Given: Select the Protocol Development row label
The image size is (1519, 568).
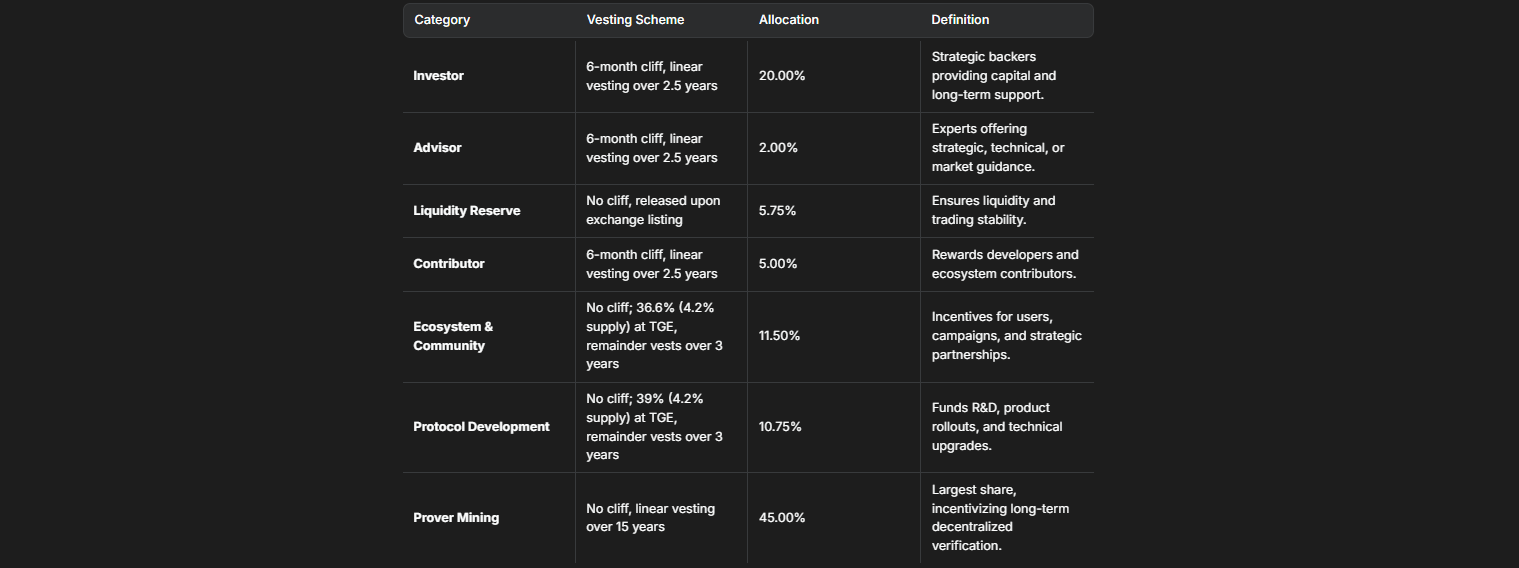Looking at the screenshot, I should [x=481, y=427].
